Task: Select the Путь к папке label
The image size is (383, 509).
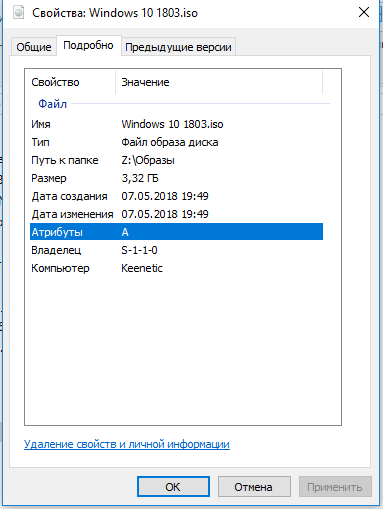Action: click(65, 160)
